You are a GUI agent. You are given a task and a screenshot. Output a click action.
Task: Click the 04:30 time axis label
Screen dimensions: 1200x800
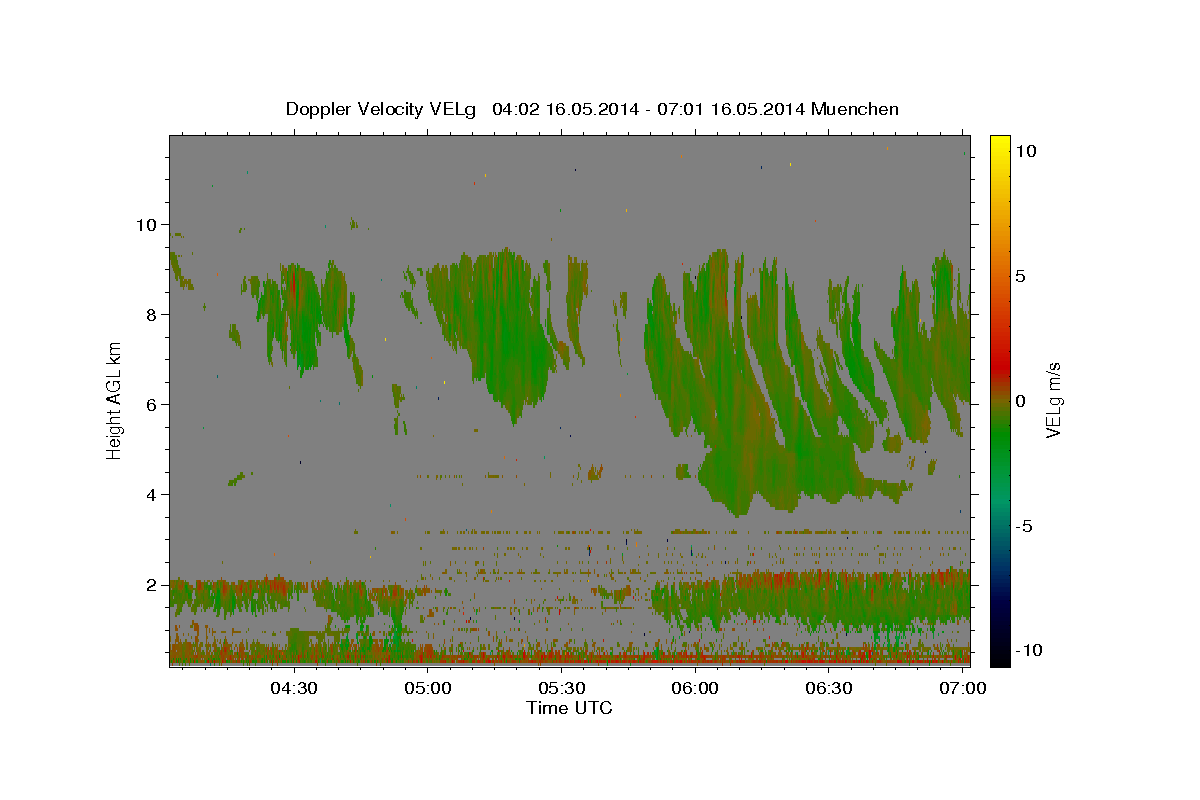click(296, 688)
